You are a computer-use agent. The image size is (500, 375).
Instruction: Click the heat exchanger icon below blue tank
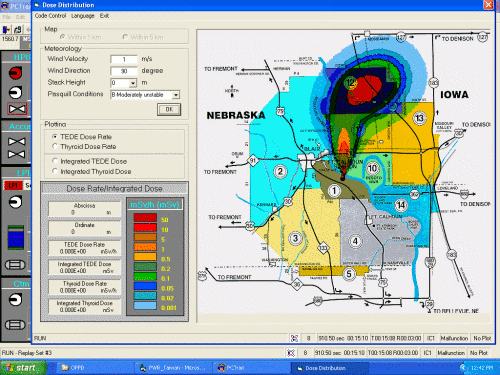(x=15, y=265)
